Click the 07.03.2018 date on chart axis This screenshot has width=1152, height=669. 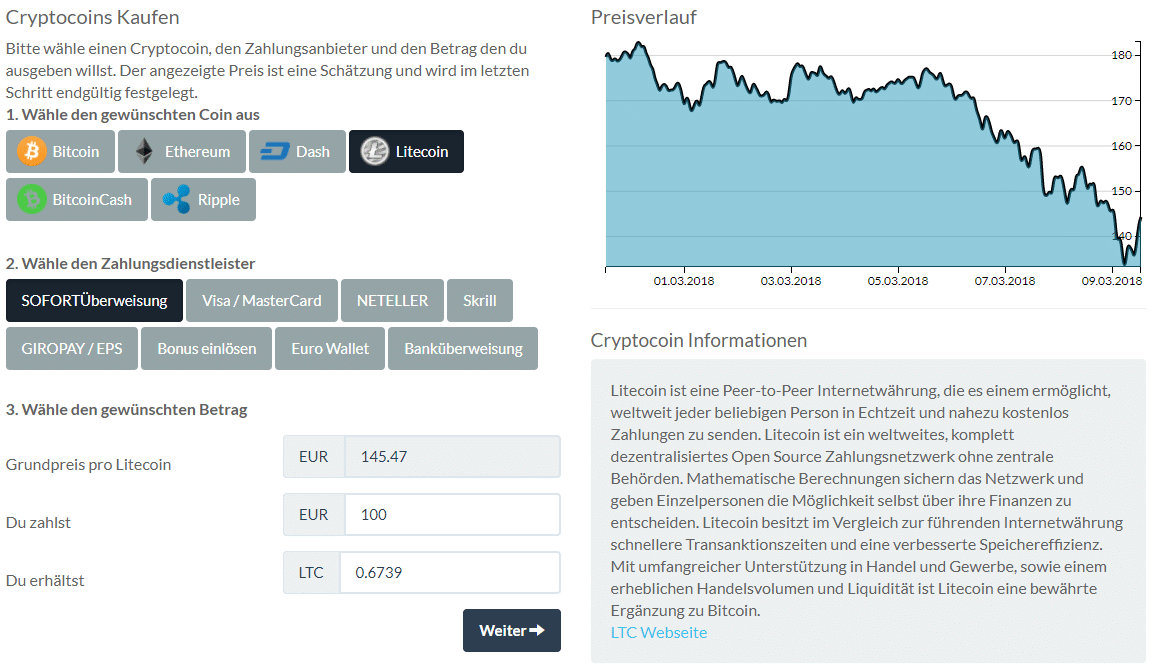point(1004,281)
